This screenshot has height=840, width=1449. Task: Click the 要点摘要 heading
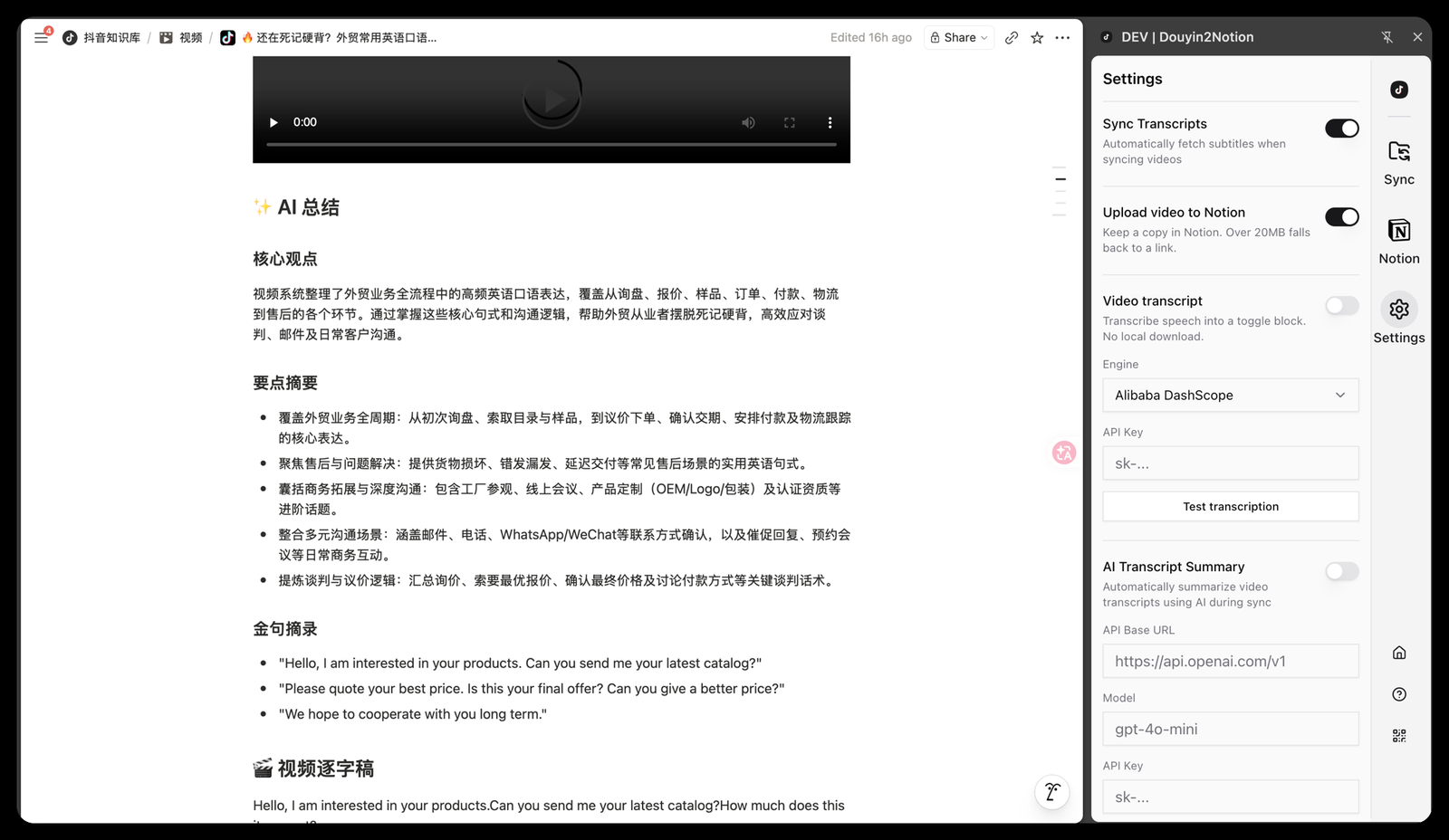[x=285, y=383]
